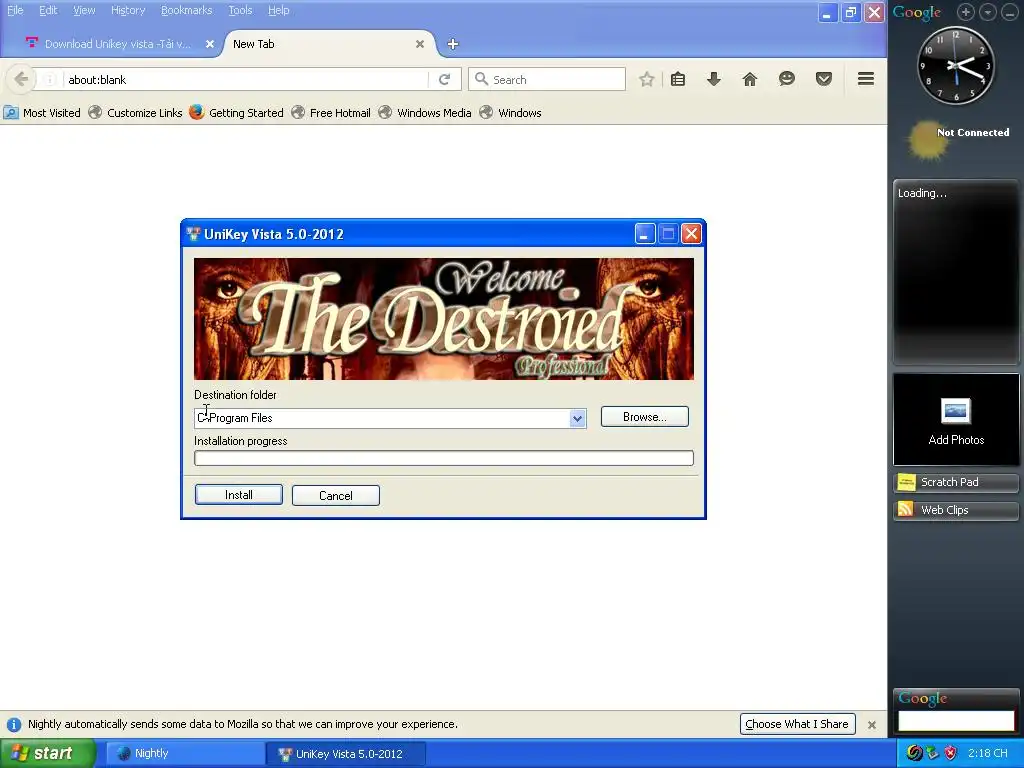Screen dimensions: 1024x768
Task: Click the Firefox back arrow button
Action: (x=20, y=79)
